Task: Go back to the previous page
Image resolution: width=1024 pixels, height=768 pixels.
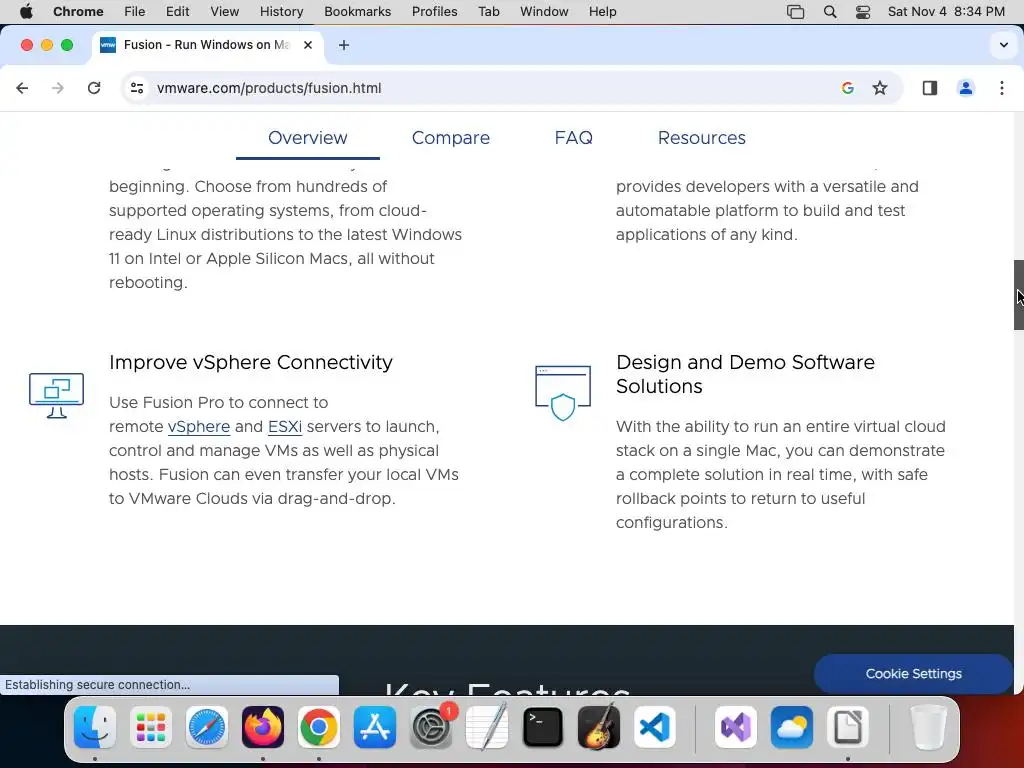Action: 22,88
